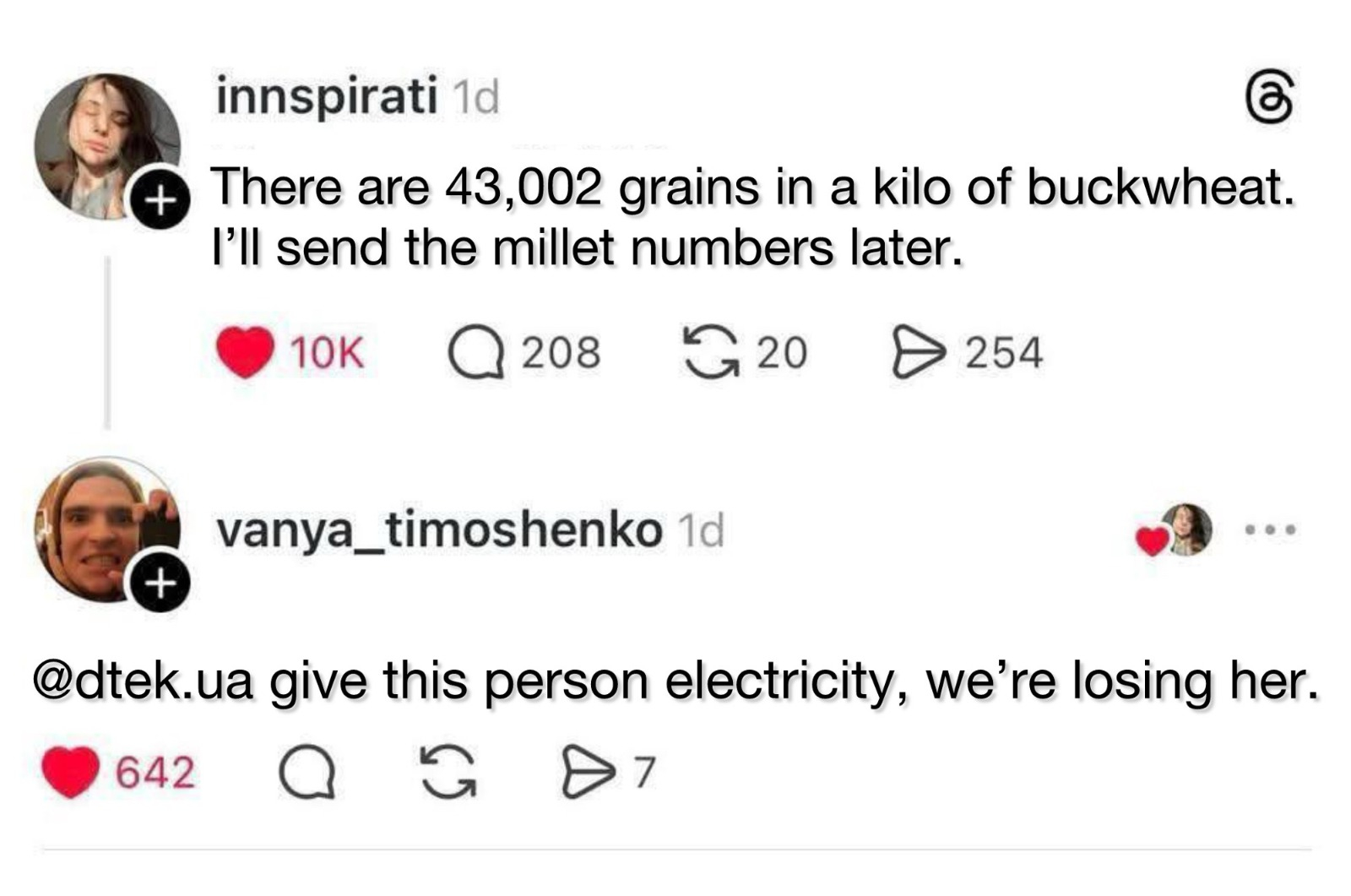Open the innspirati profile username
Viewport: 1351px width, 896px height.
[x=327, y=96]
